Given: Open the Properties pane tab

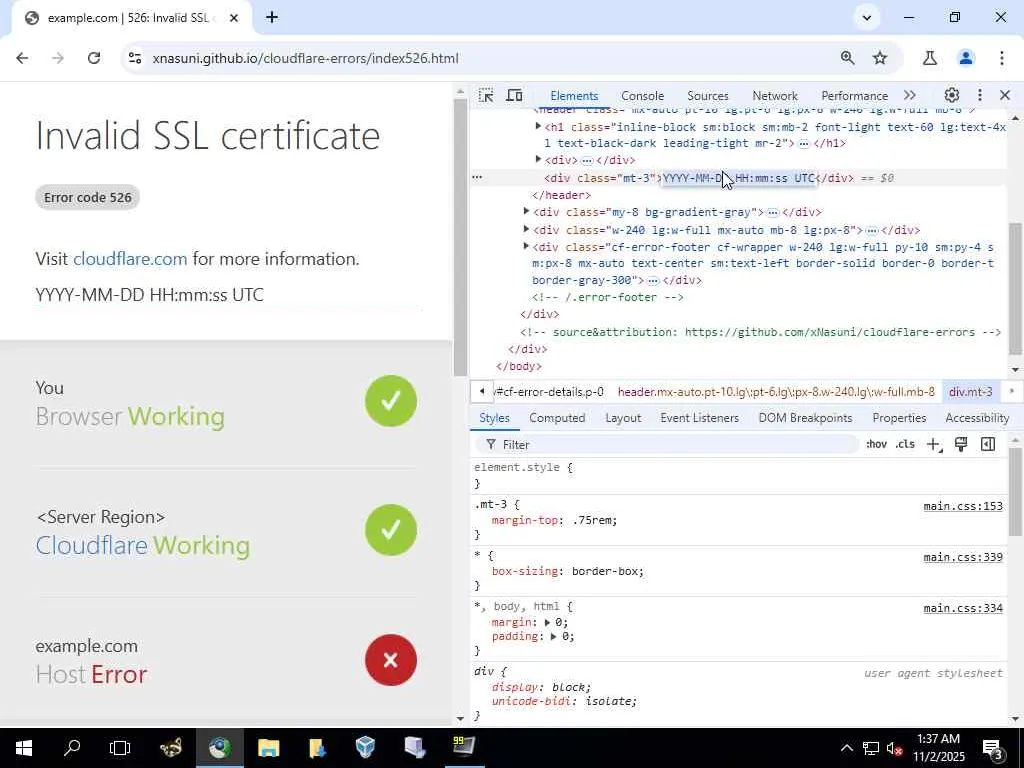Looking at the screenshot, I should (899, 418).
